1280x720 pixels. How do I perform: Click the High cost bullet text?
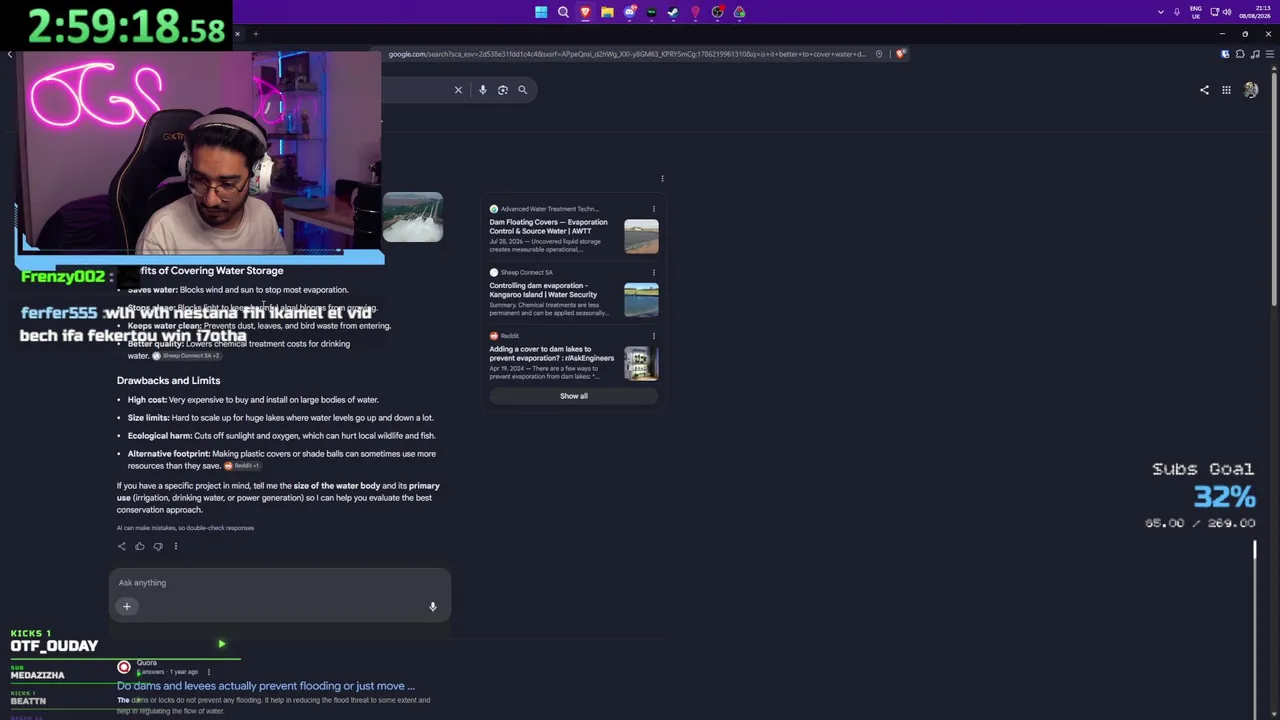tap(253, 400)
